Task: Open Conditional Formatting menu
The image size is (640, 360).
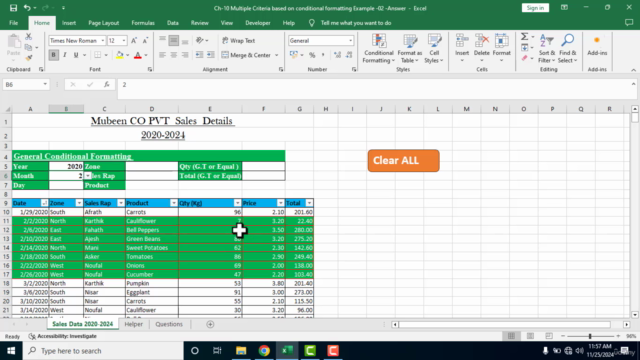Action: 379,49
